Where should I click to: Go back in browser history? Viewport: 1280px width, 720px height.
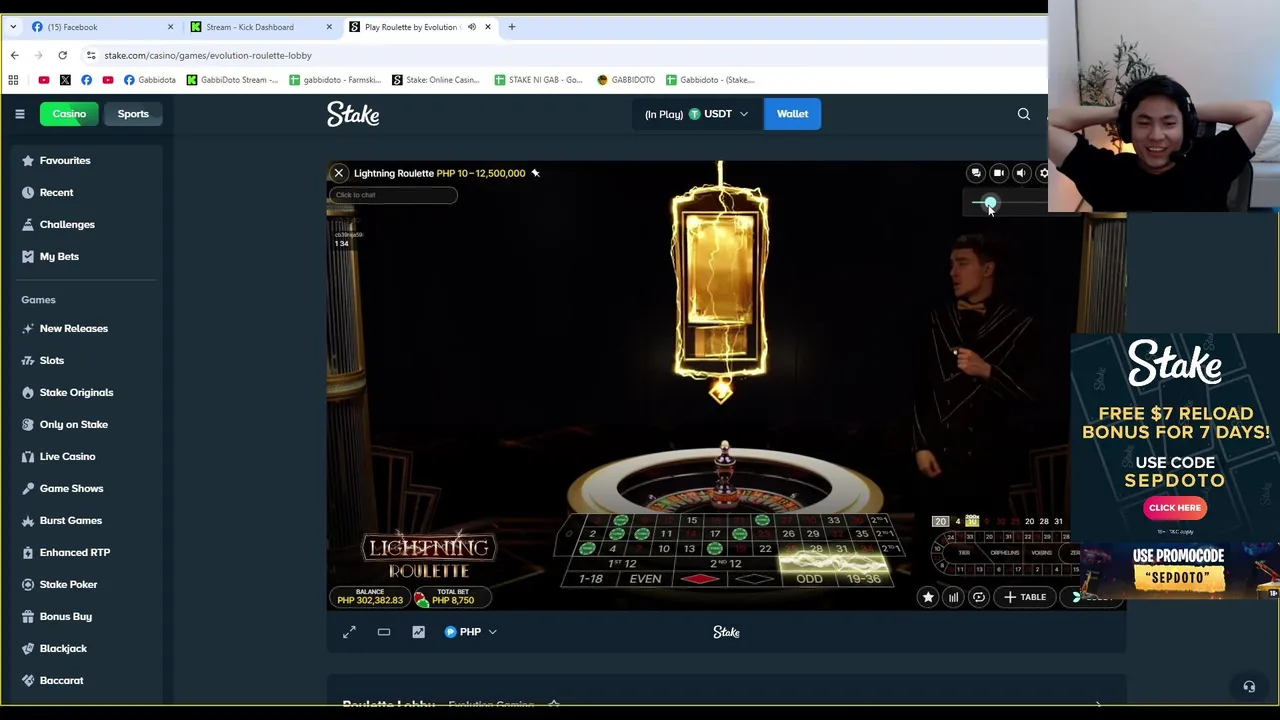coord(14,55)
